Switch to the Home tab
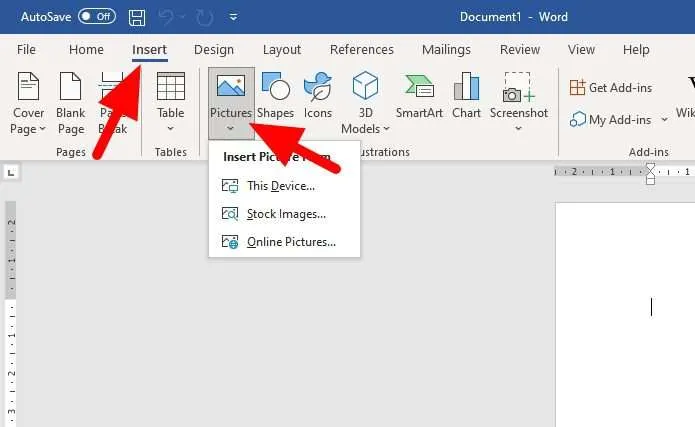 (x=86, y=50)
